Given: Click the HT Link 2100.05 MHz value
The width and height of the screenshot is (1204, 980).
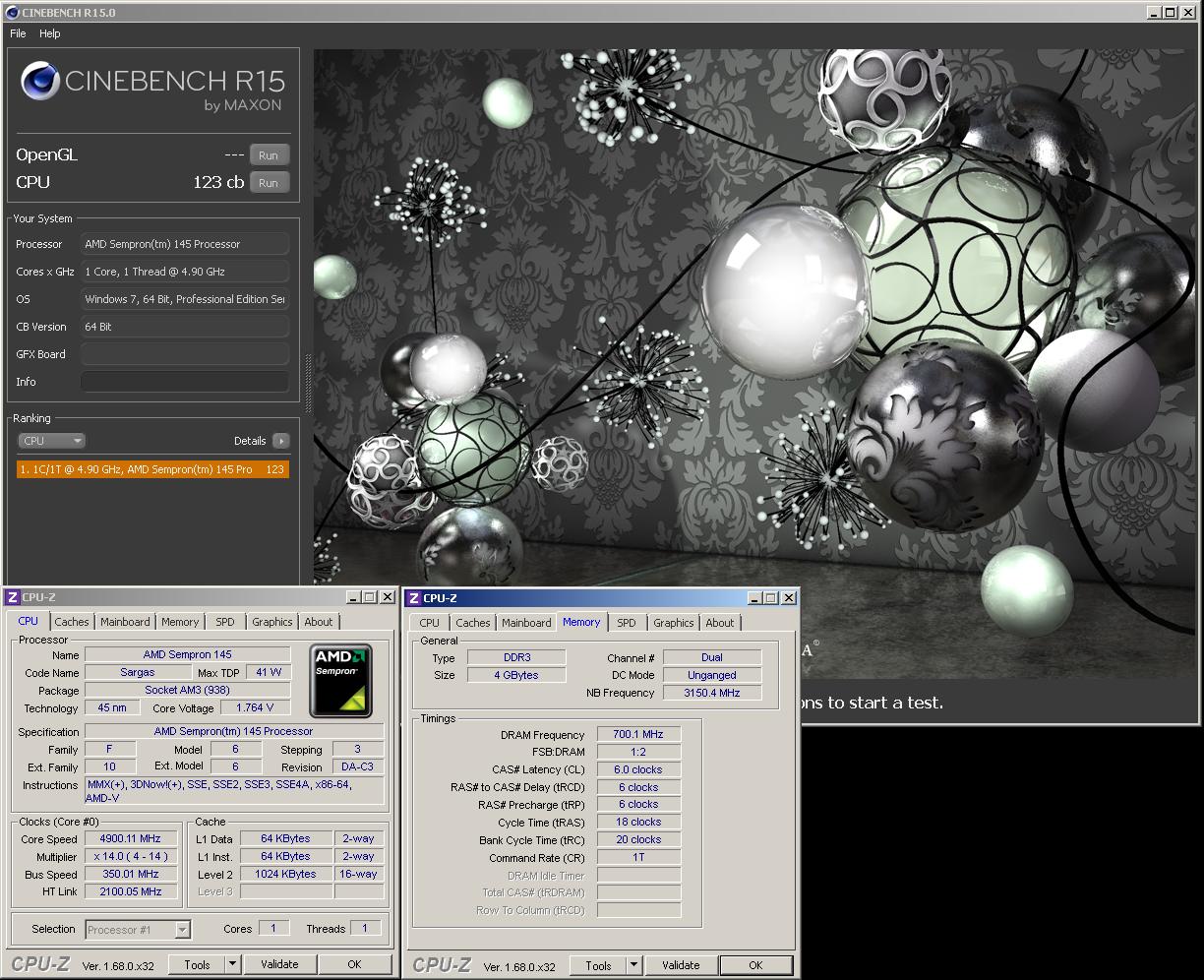Looking at the screenshot, I should pos(131,892).
